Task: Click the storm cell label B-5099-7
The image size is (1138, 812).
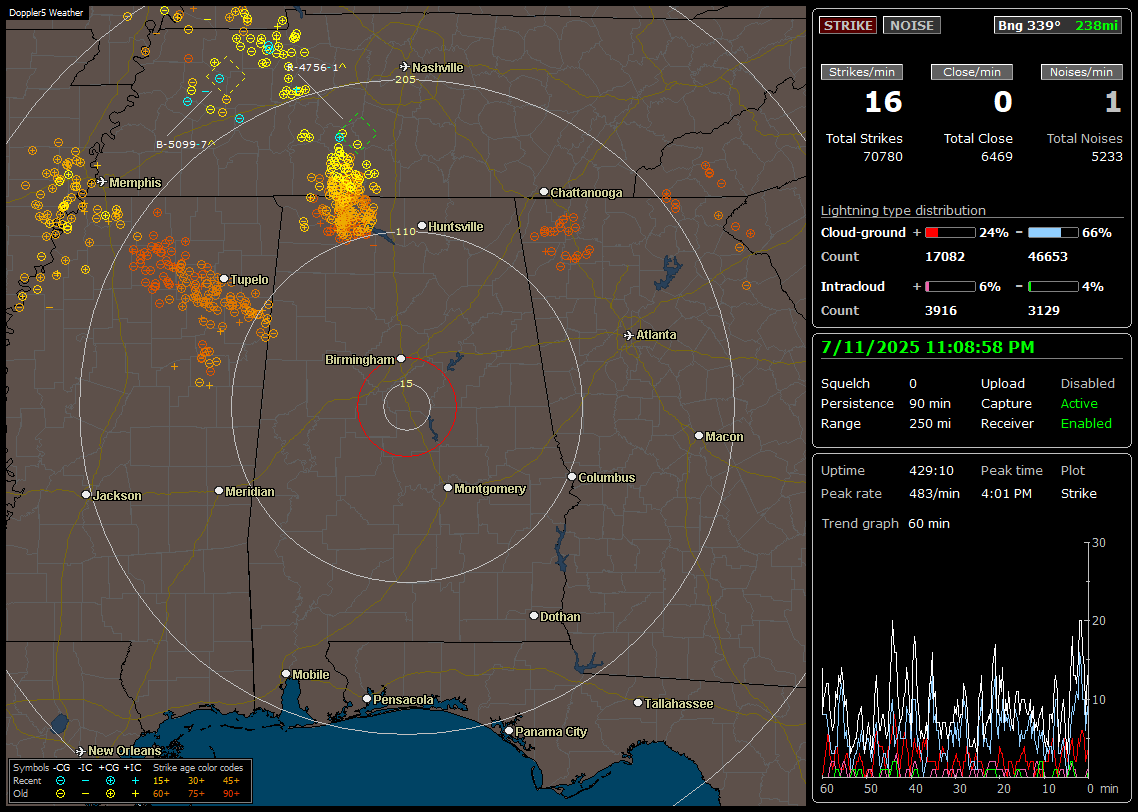Action: point(184,144)
